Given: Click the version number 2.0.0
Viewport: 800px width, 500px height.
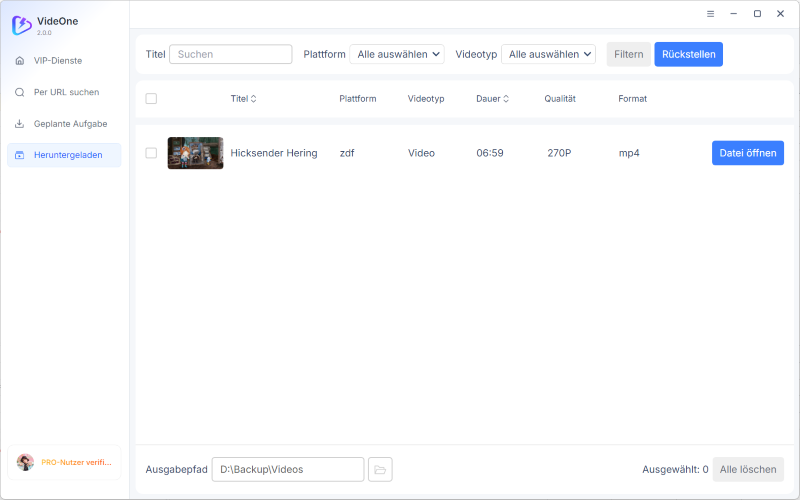Looking at the screenshot, I should 44,33.
